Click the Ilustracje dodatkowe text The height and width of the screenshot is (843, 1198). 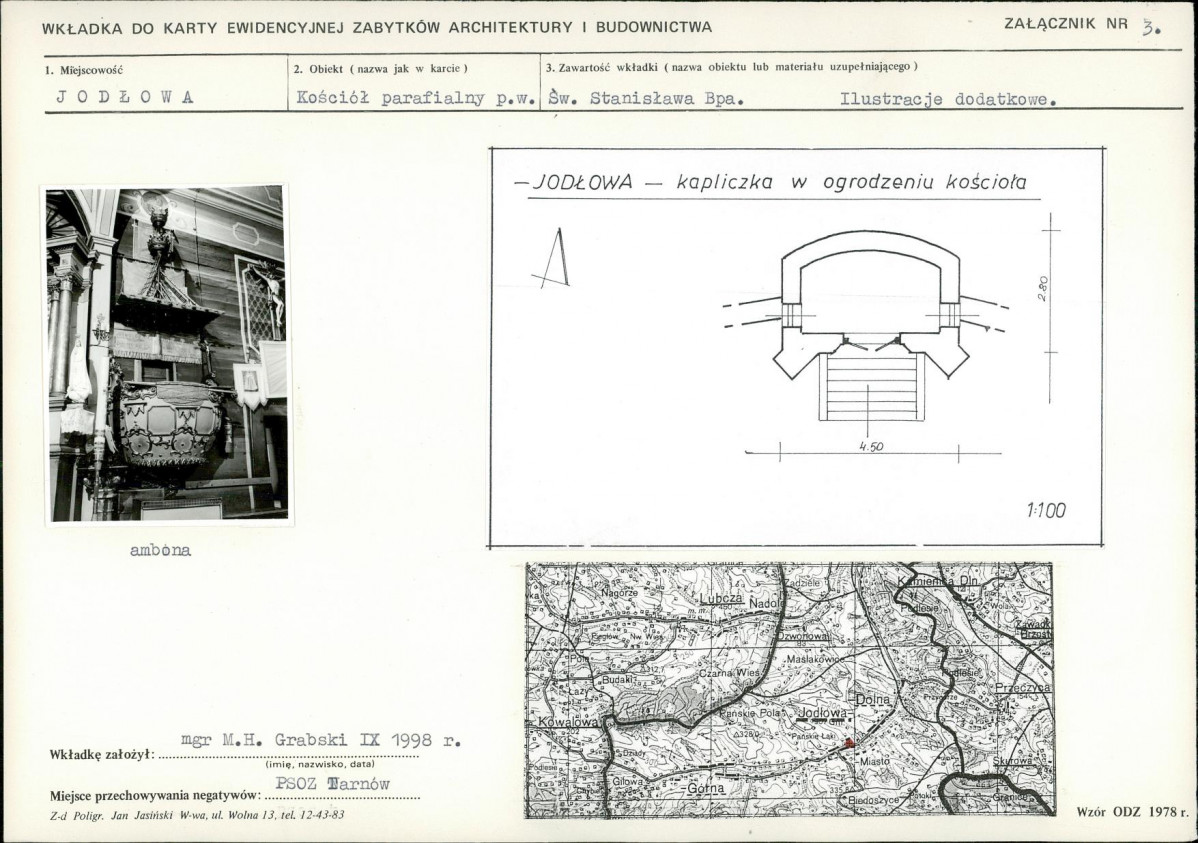click(948, 99)
